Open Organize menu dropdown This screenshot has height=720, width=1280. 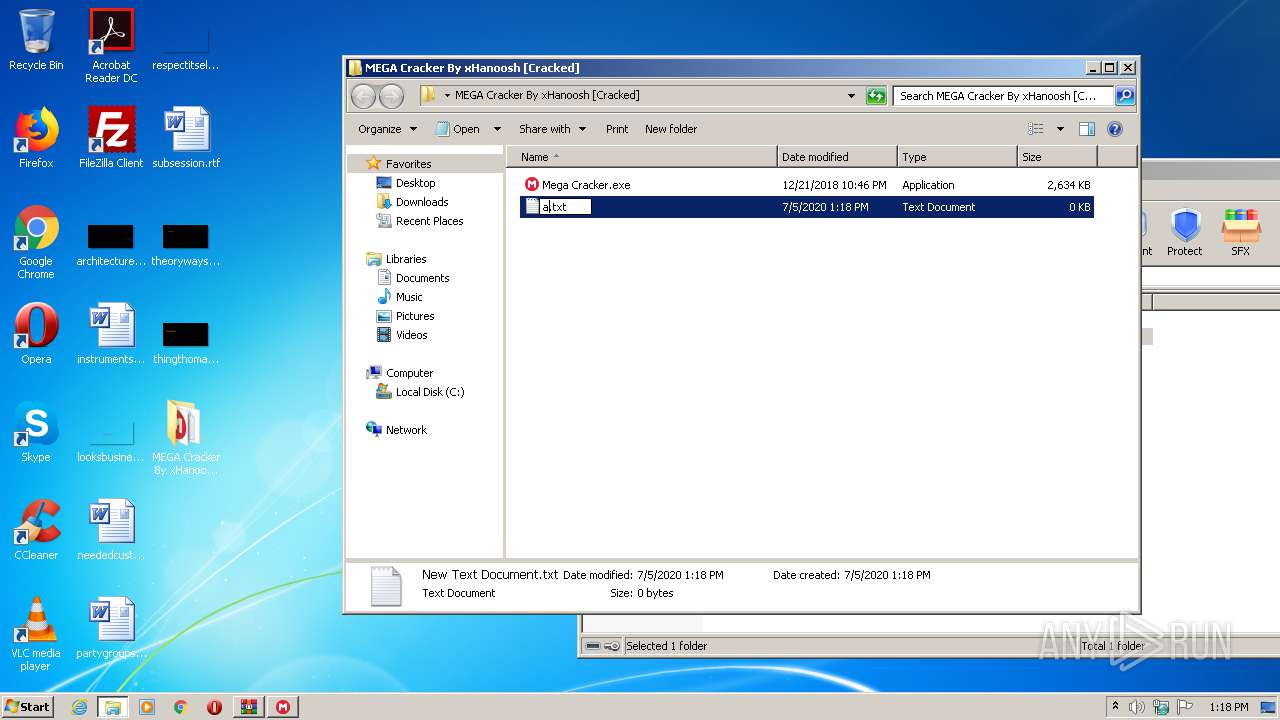pos(387,129)
